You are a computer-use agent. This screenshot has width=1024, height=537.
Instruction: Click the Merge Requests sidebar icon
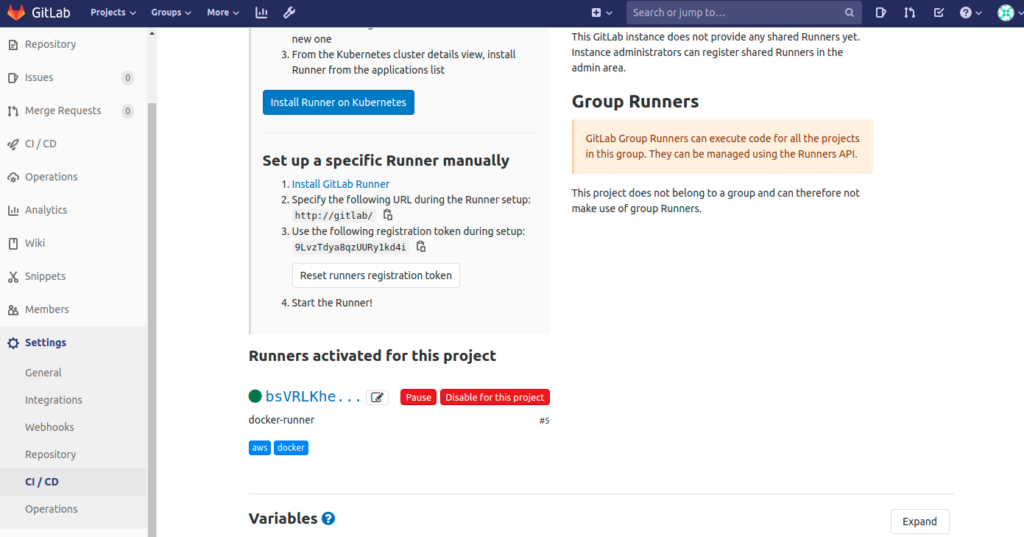point(13,111)
